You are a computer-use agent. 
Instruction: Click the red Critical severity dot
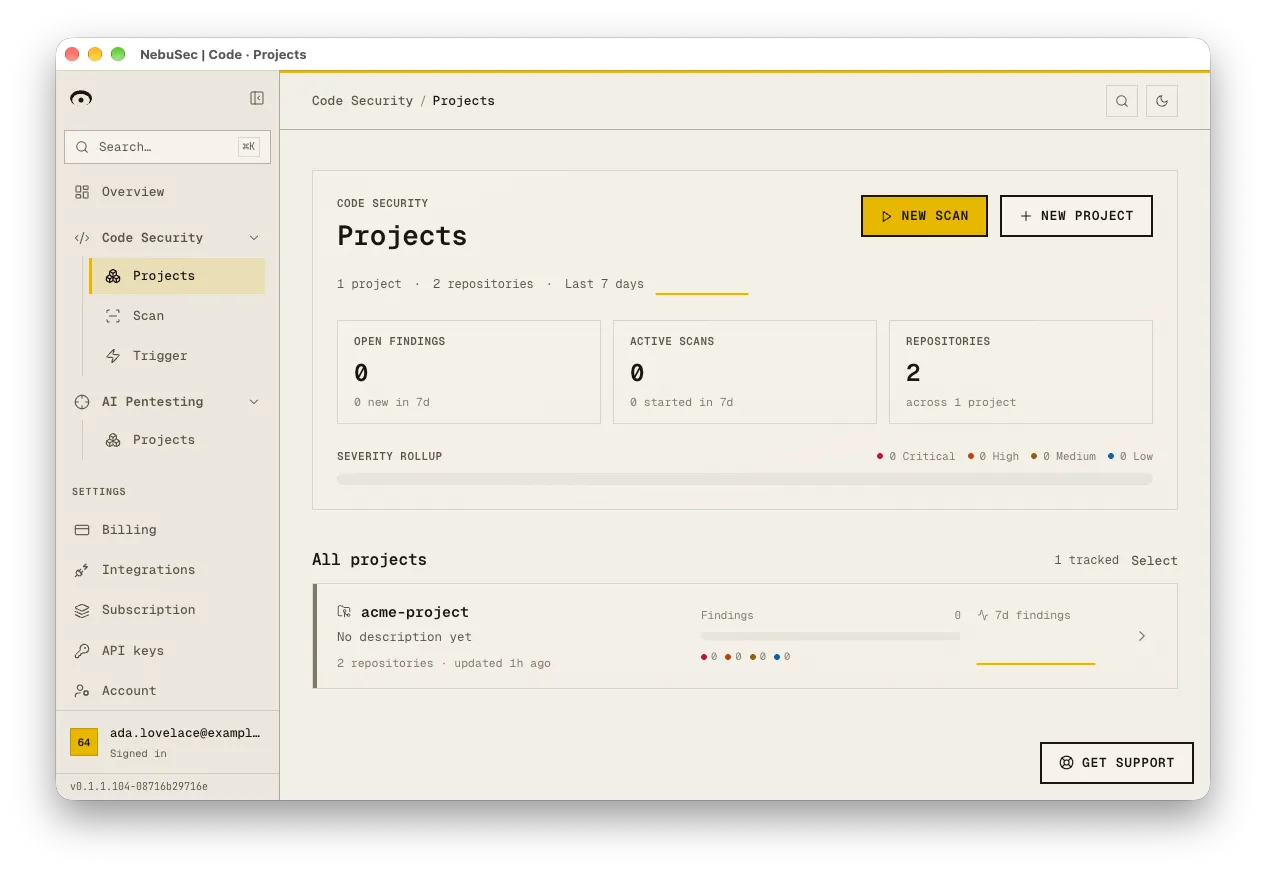(880, 457)
